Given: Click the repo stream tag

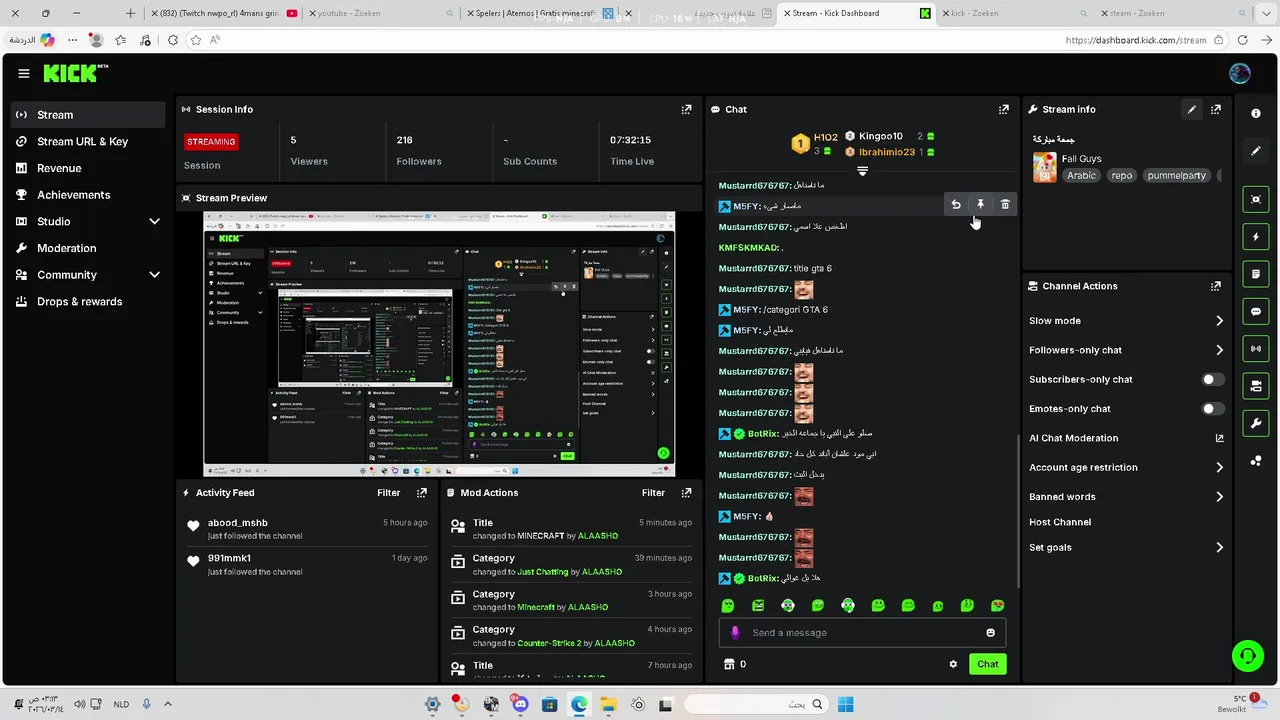Looking at the screenshot, I should point(1122,175).
